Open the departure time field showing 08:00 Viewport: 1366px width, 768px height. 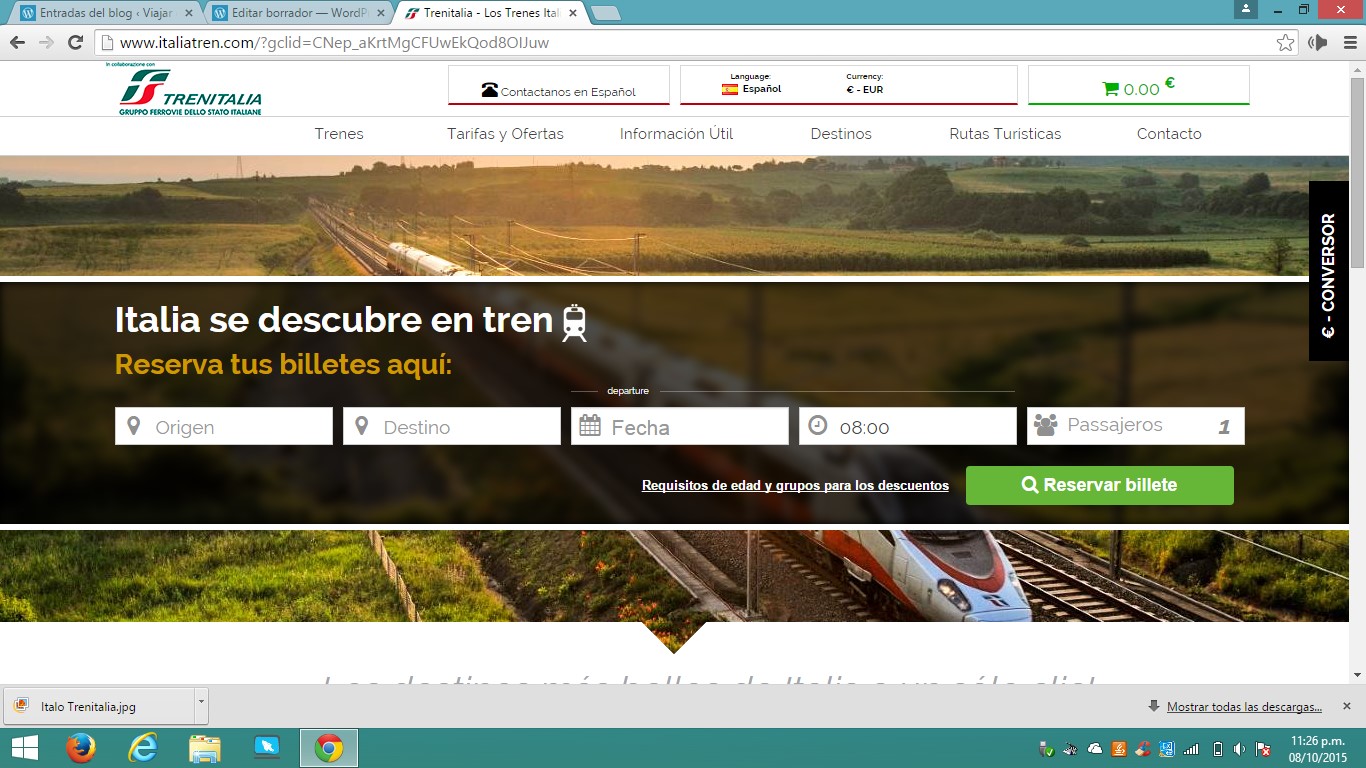pos(907,427)
